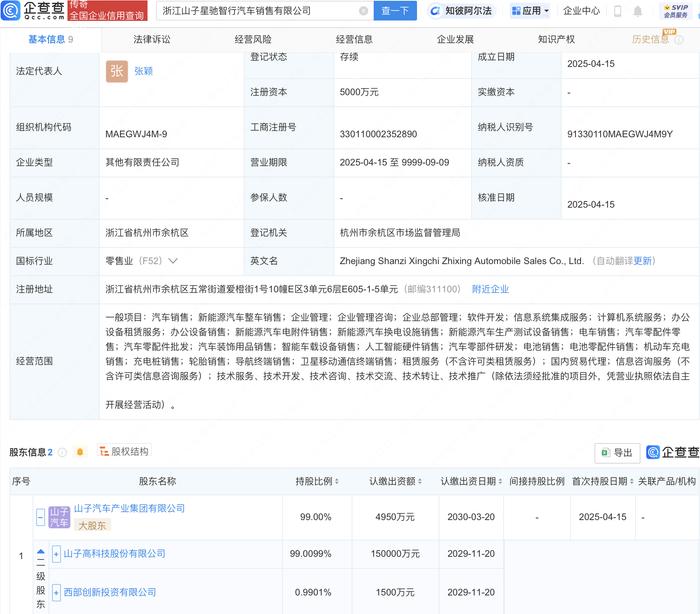The image size is (700, 614).
Task: Click 附近企业 link
Action: [490, 289]
